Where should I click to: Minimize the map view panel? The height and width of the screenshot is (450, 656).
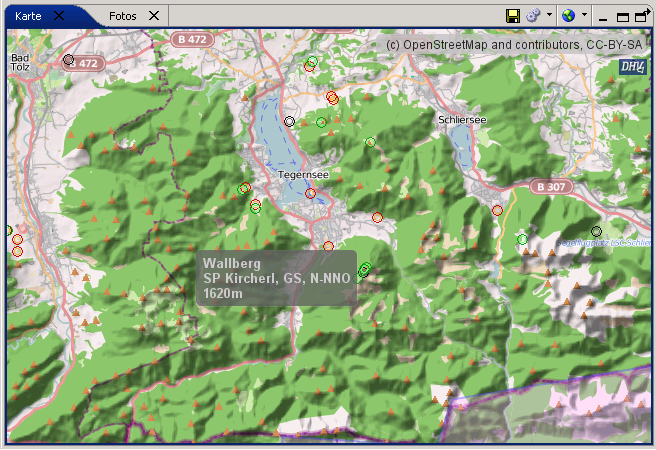click(x=603, y=18)
